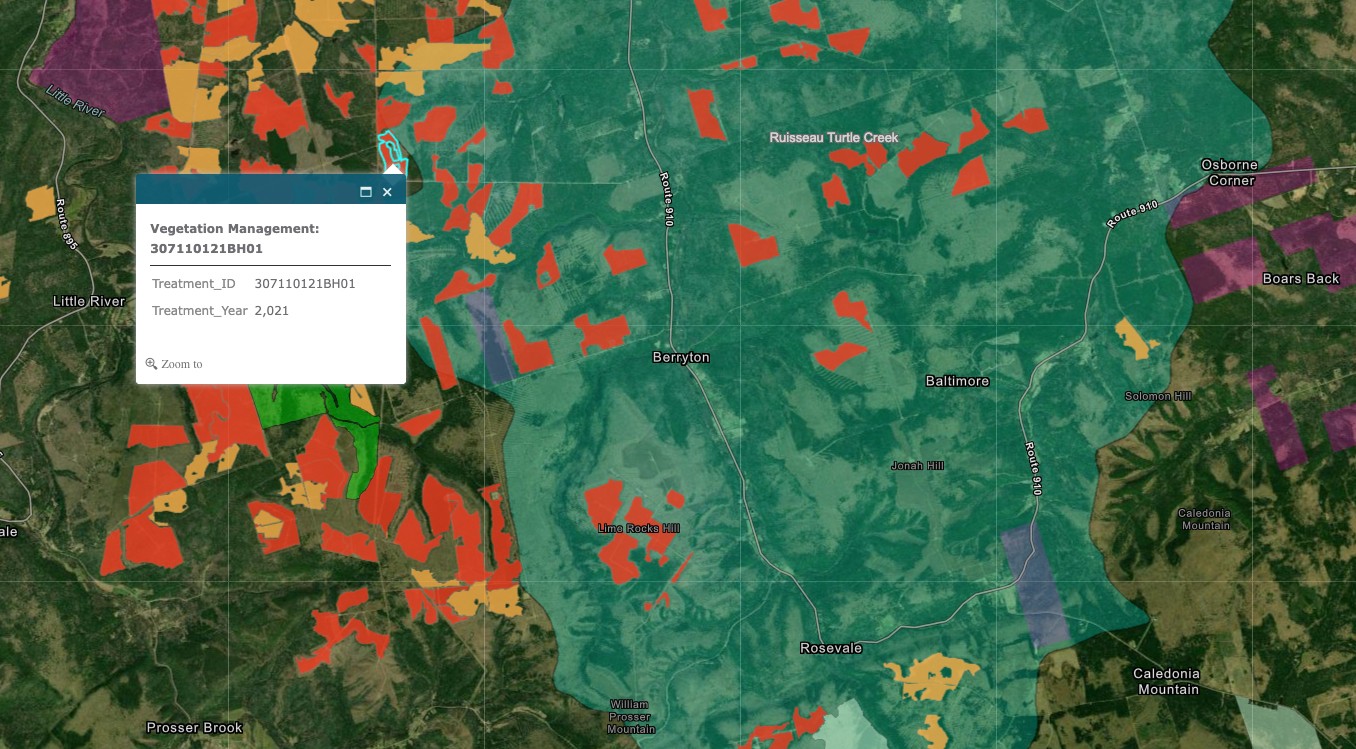Image resolution: width=1356 pixels, height=749 pixels.
Task: Click the Zoom to magnifier icon
Action: (151, 364)
